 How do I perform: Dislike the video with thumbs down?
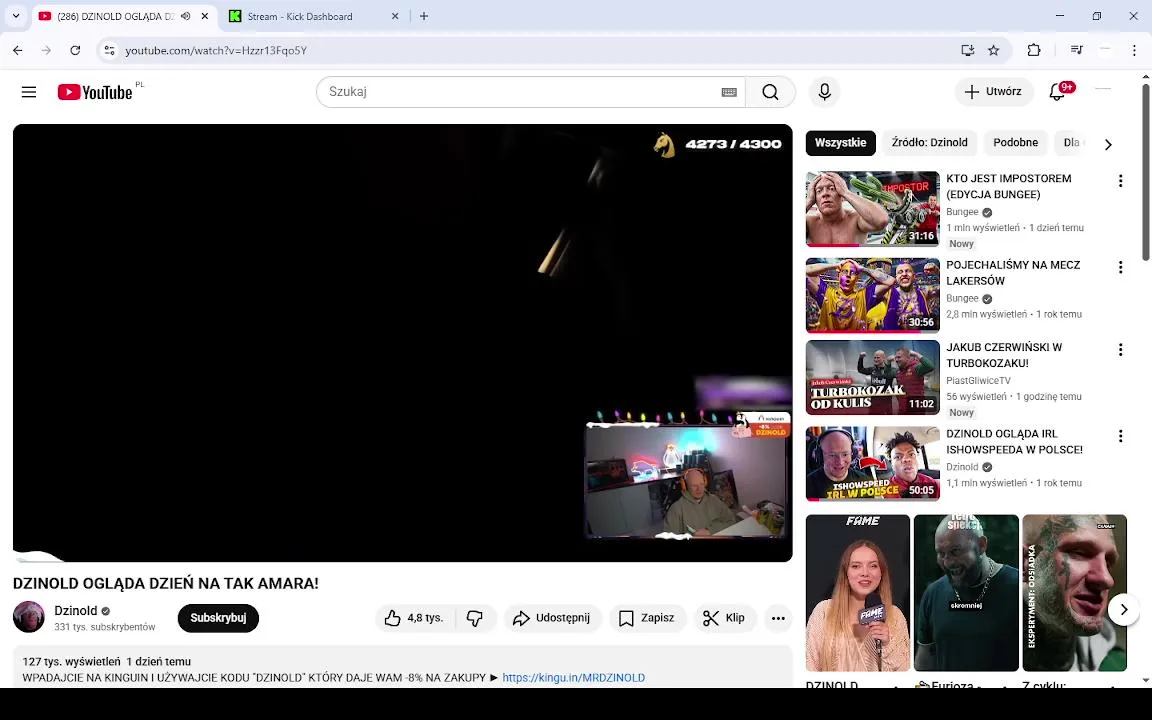pos(475,618)
